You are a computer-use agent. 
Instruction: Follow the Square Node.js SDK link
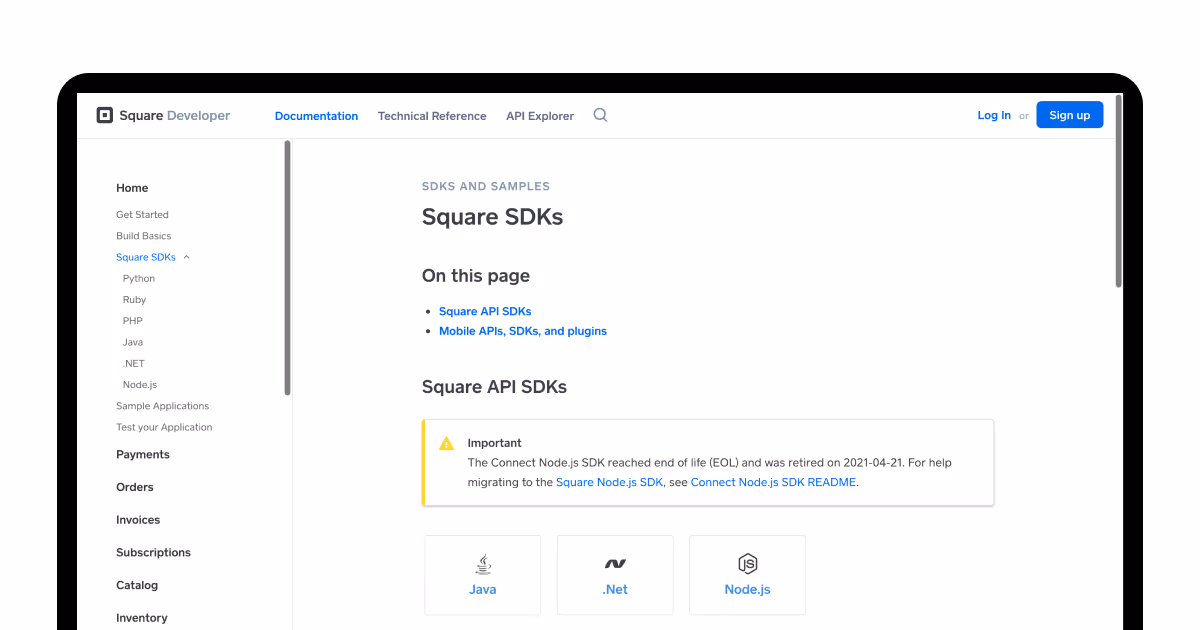[610, 482]
